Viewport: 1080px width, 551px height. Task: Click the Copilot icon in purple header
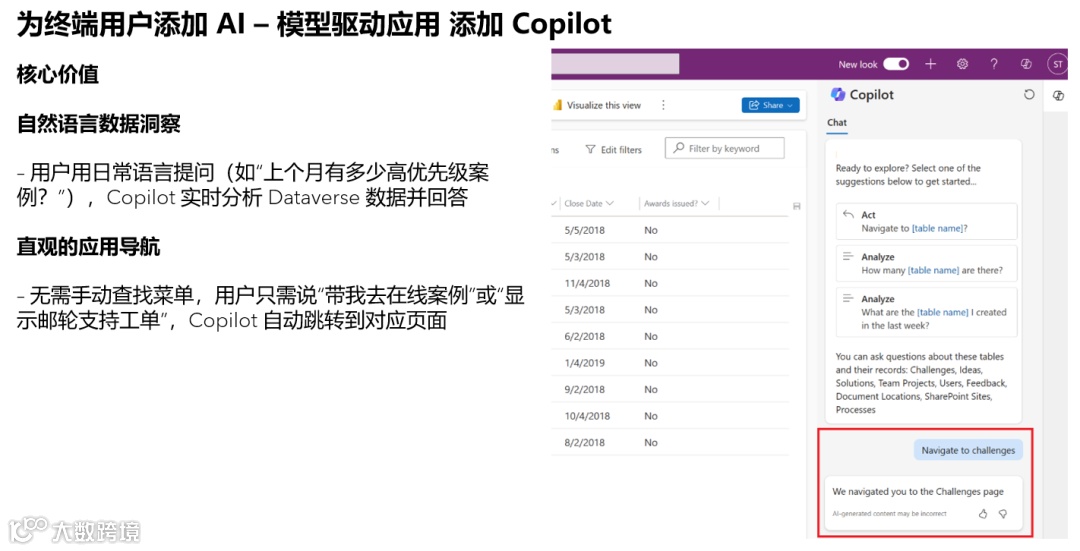1026,64
